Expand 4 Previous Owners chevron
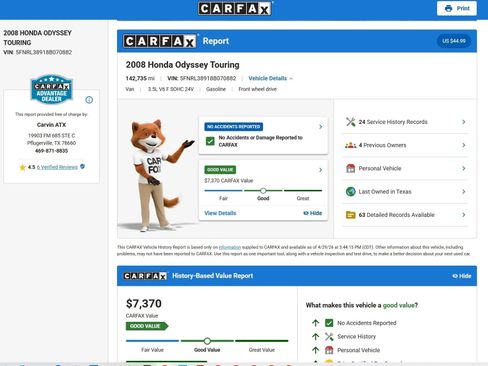 click(x=464, y=145)
